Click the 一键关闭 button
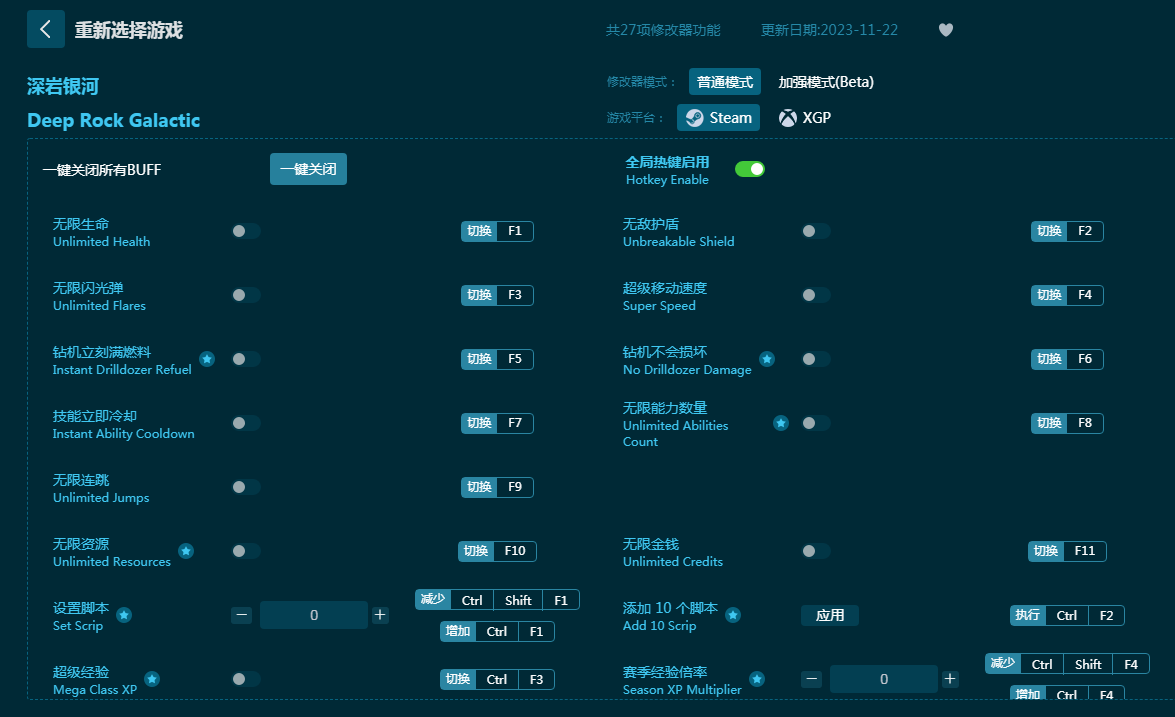This screenshot has height=717, width=1175. coord(308,169)
